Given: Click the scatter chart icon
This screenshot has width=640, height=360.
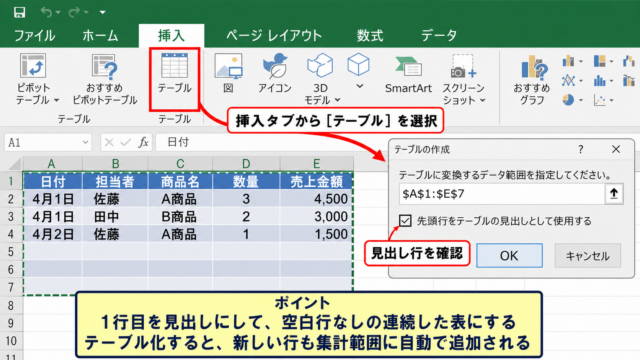Looking at the screenshot, I should 600,100.
